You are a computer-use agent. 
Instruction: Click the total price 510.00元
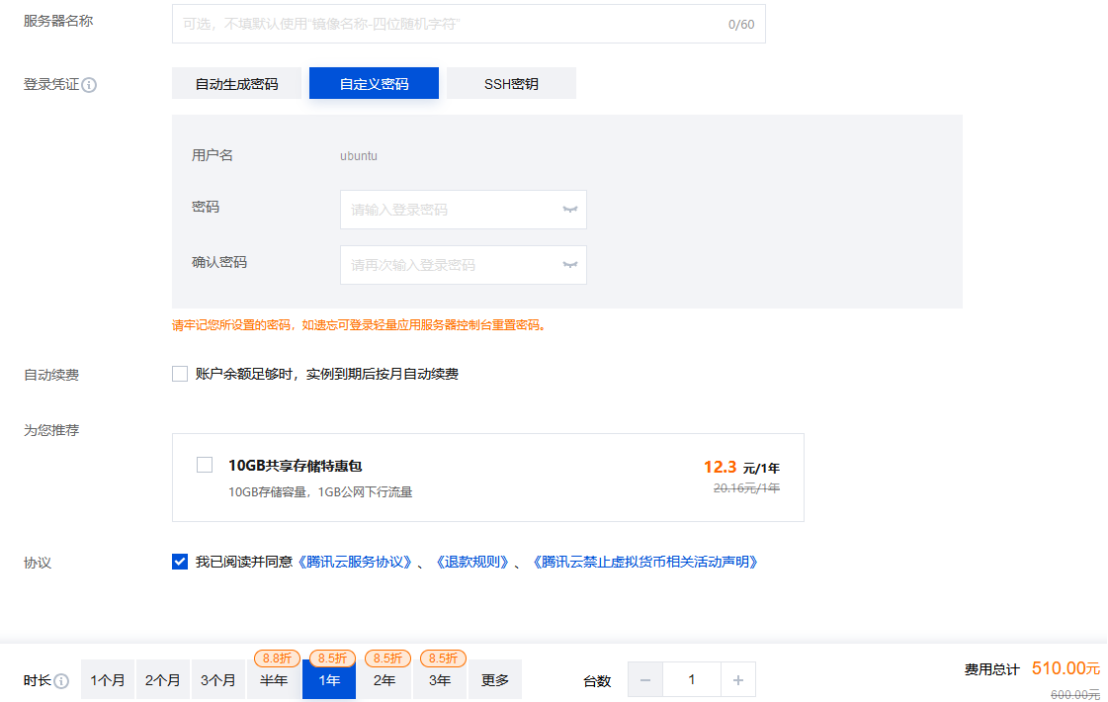coord(1066,668)
